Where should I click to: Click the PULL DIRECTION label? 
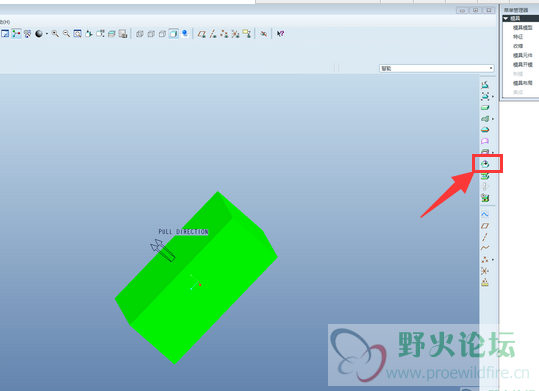[x=183, y=232]
